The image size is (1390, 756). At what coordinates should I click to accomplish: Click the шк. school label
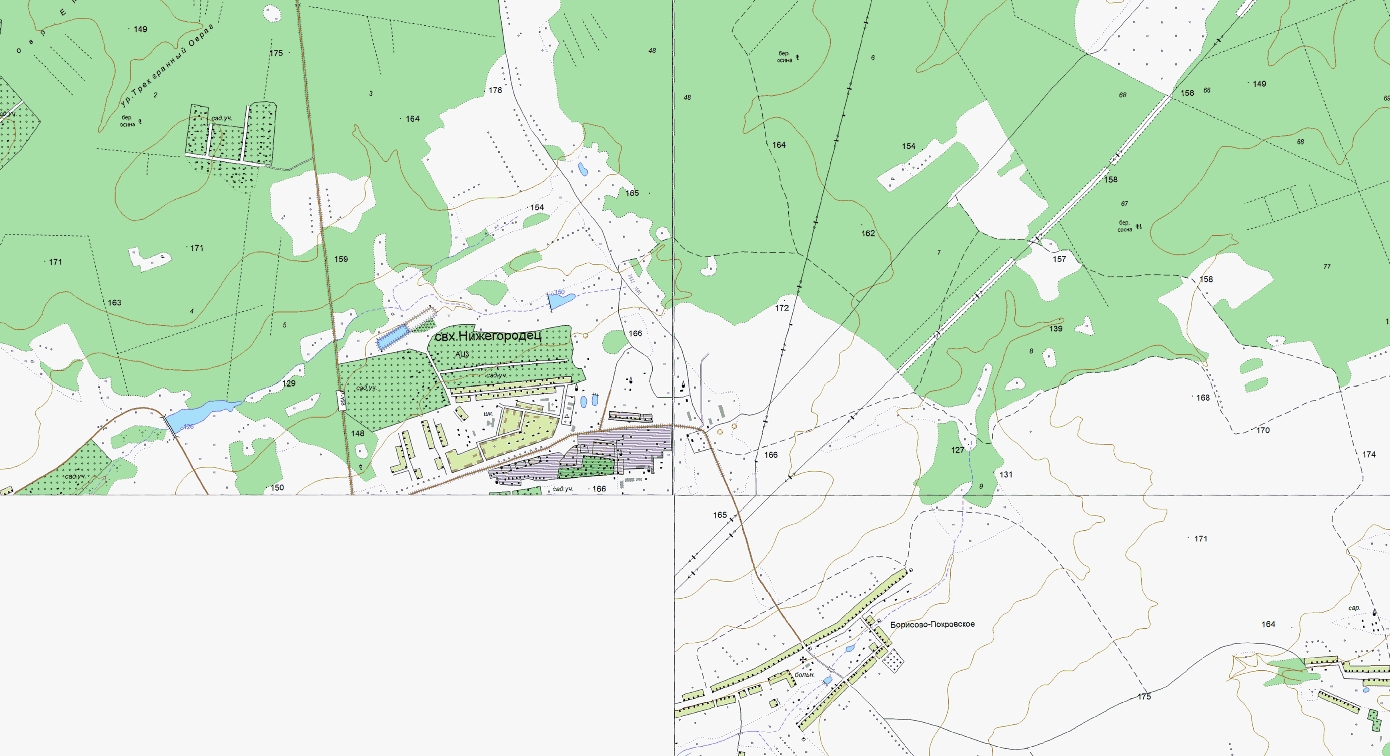[x=488, y=412]
